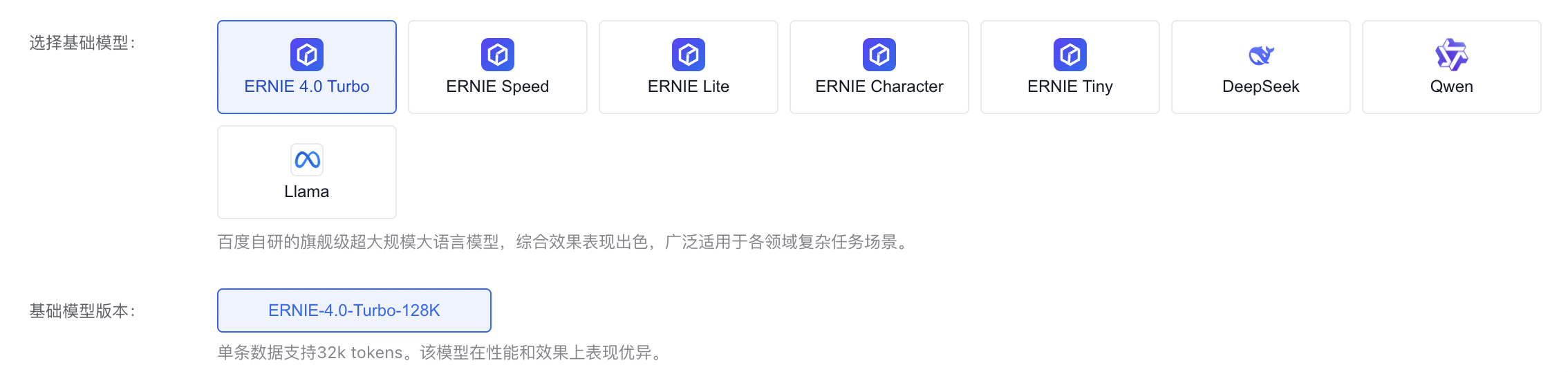Click the Llama Meta infinity logo

tap(307, 160)
